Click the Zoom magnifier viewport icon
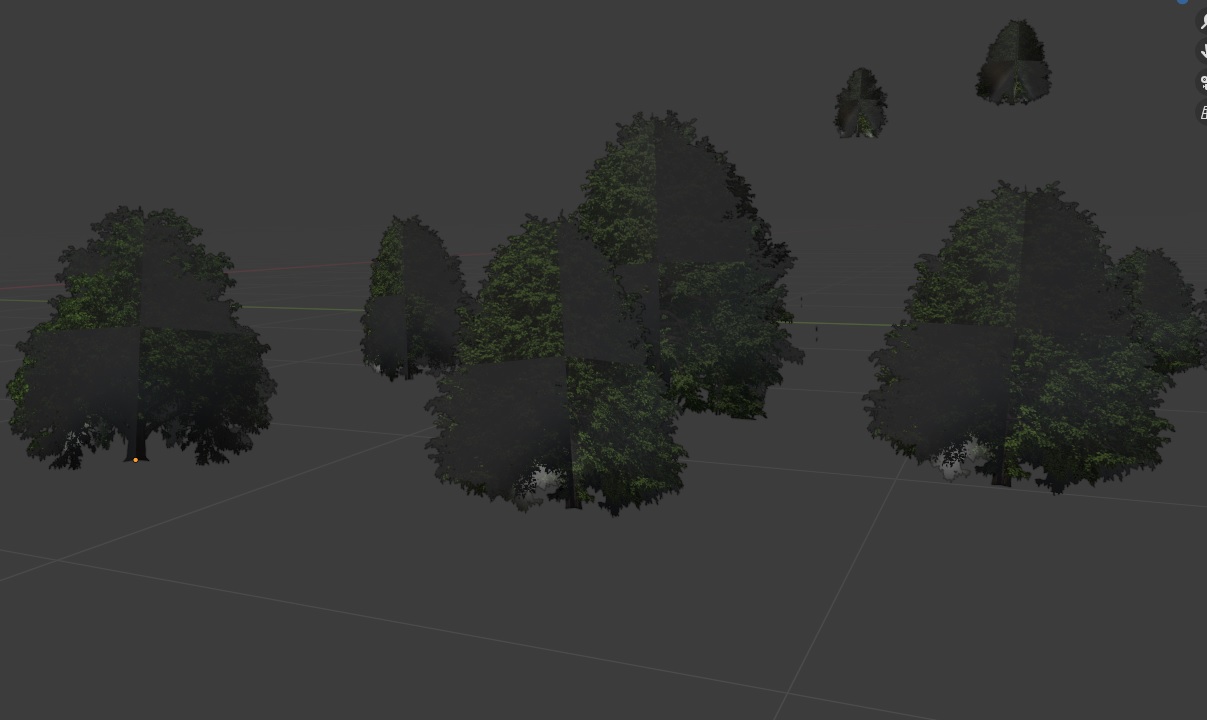 click(1202, 23)
